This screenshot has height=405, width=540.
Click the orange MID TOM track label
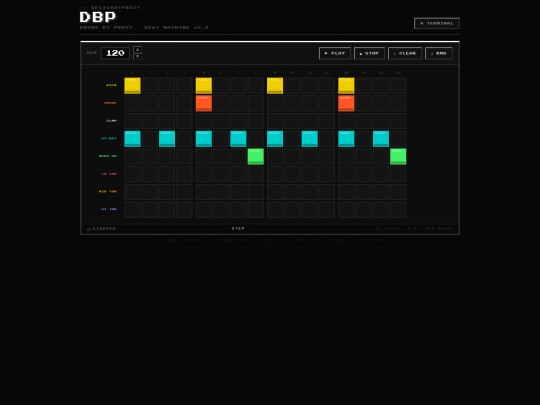pos(108,191)
